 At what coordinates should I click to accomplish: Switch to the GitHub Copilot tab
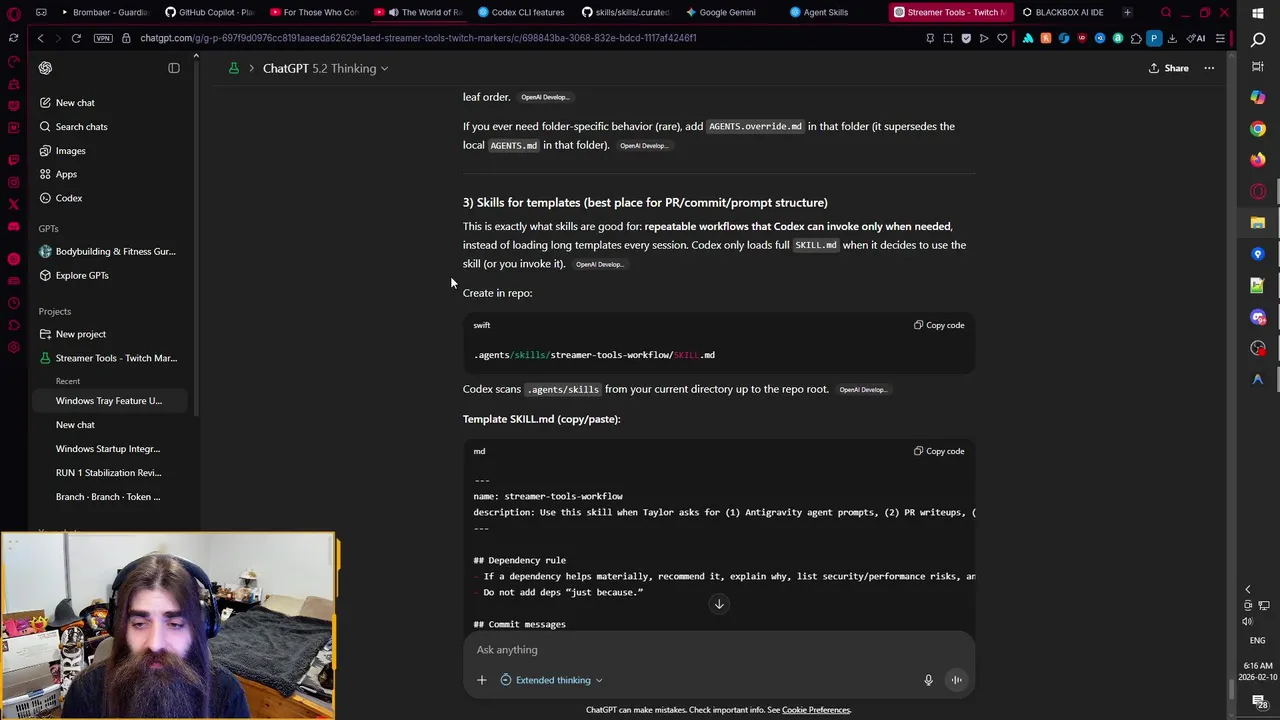click(209, 12)
